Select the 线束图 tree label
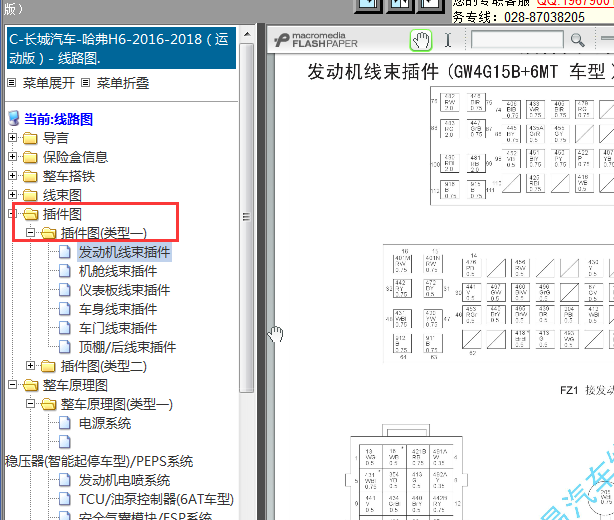The height and width of the screenshot is (520, 614). coord(62,195)
